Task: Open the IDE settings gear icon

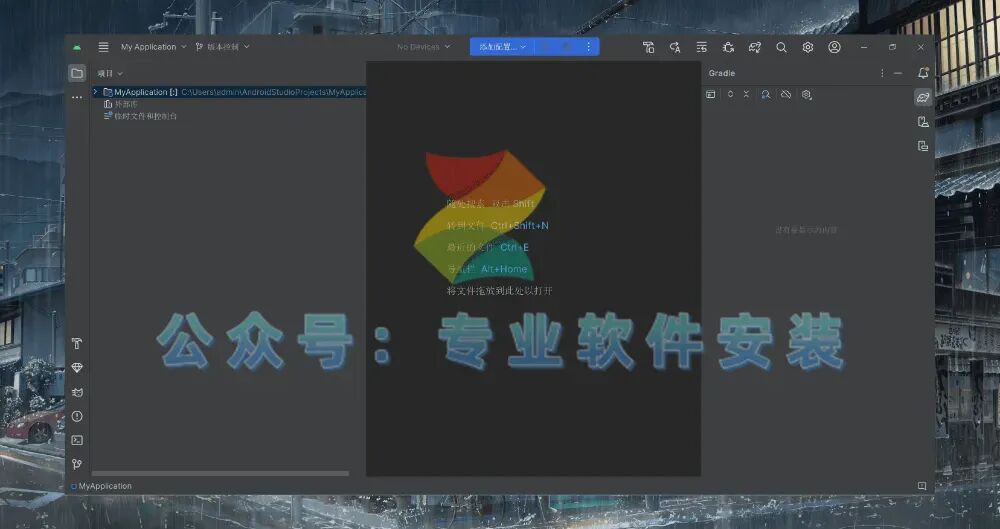Action: (x=807, y=47)
